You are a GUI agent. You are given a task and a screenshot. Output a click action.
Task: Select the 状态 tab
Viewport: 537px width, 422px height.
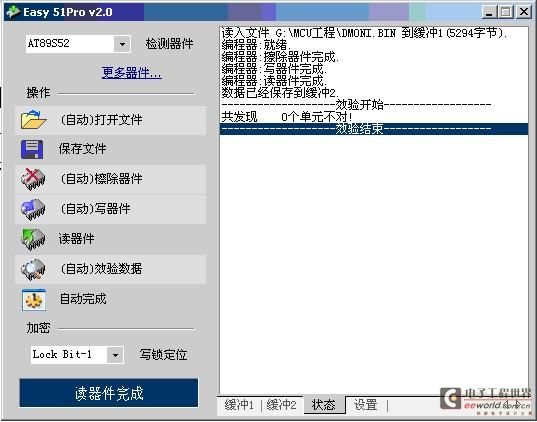click(324, 405)
